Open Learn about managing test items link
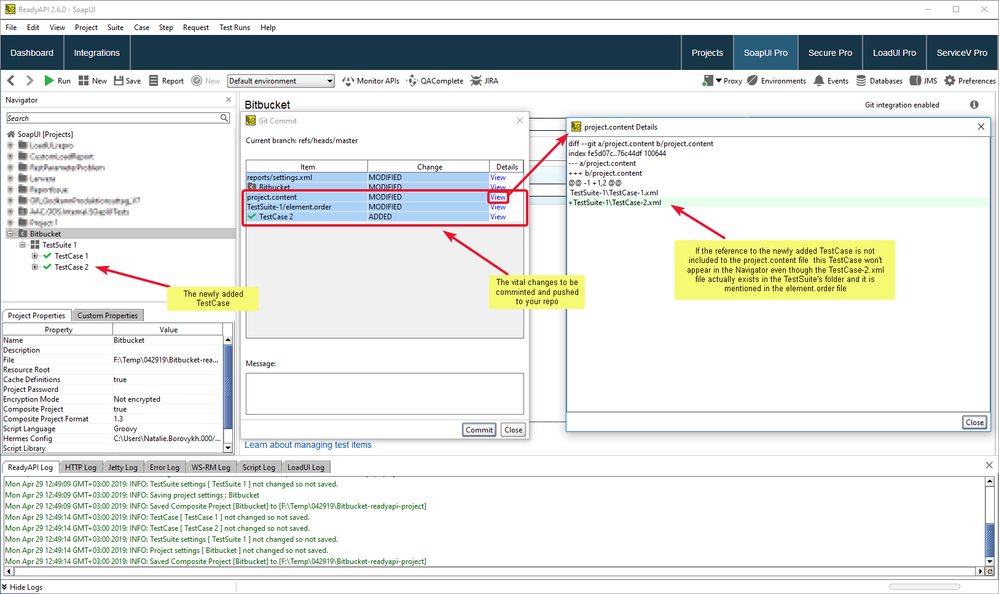Image resolution: width=999 pixels, height=594 pixels. (x=307, y=445)
